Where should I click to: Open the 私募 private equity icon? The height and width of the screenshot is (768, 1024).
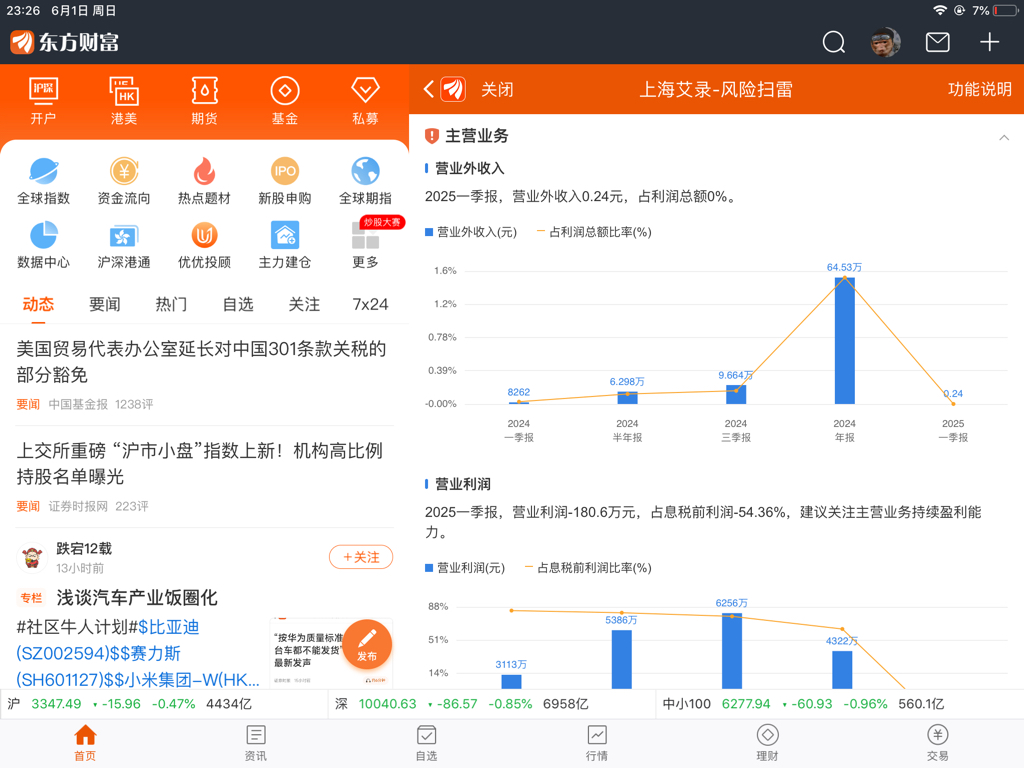pos(365,101)
